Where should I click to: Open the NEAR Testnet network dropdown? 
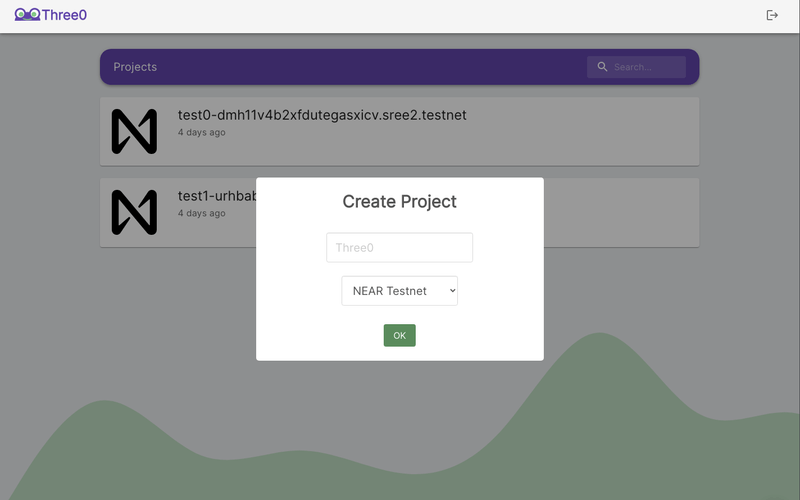[x=398, y=291]
